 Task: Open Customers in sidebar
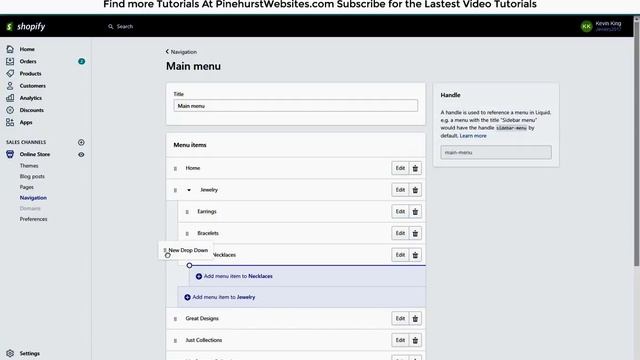click(33, 86)
